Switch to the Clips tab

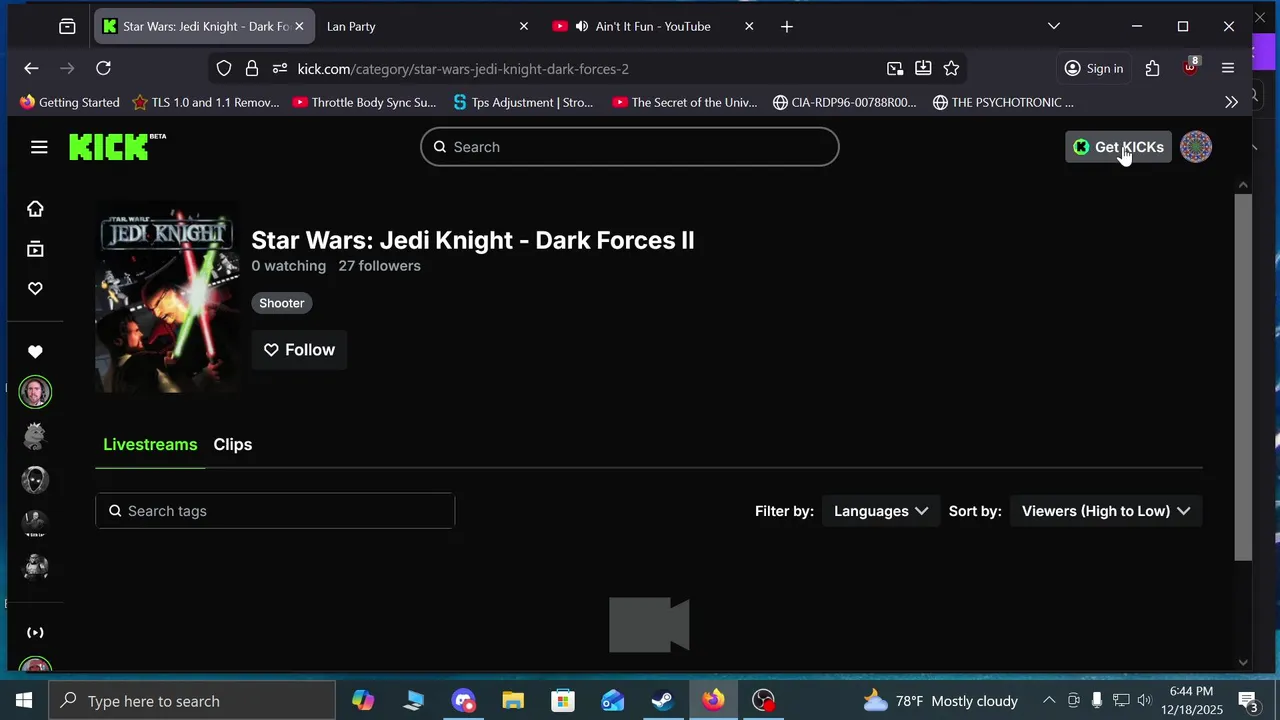[x=233, y=445]
